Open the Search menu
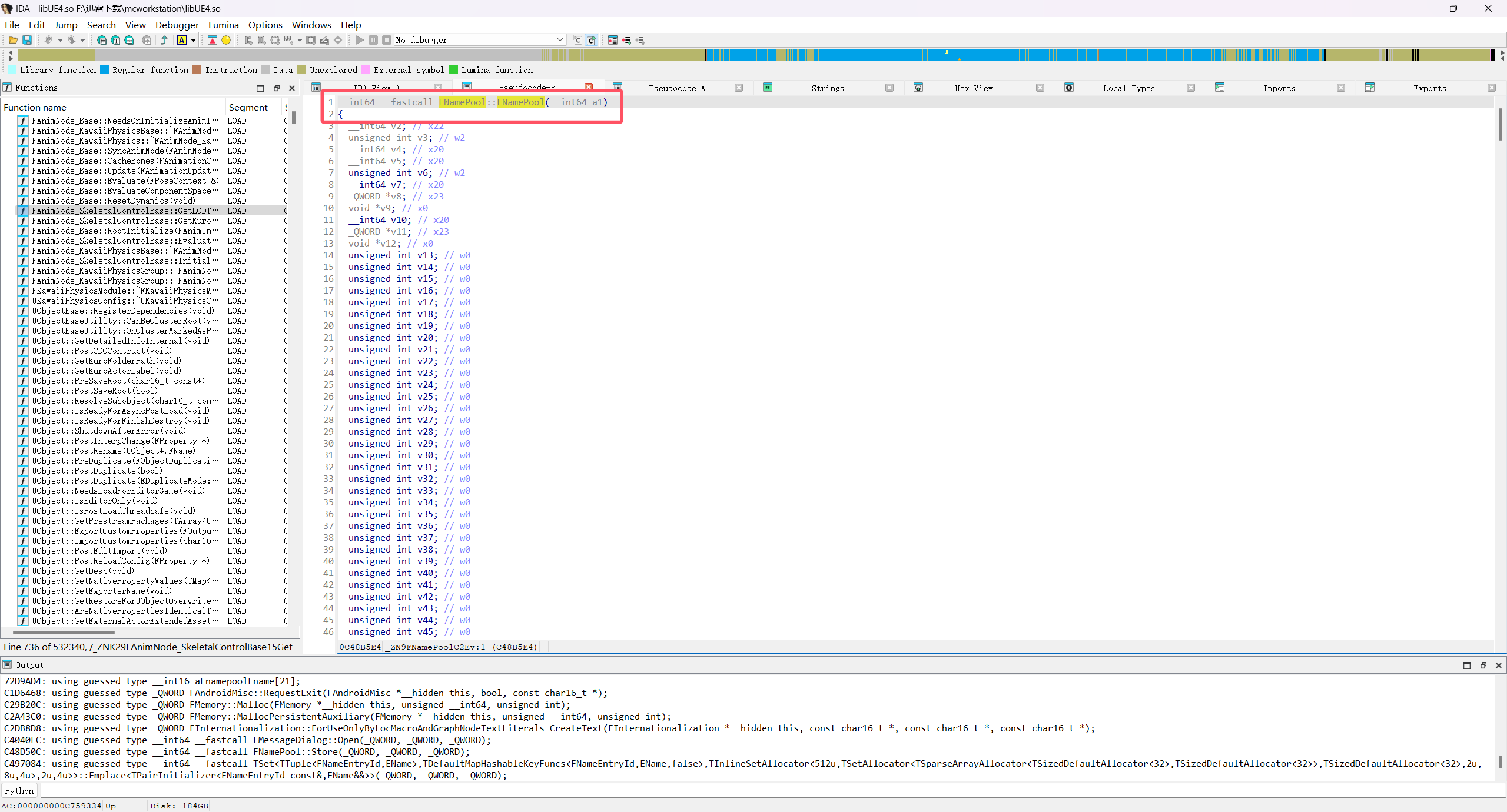Image resolution: width=1507 pixels, height=812 pixels. (x=101, y=25)
